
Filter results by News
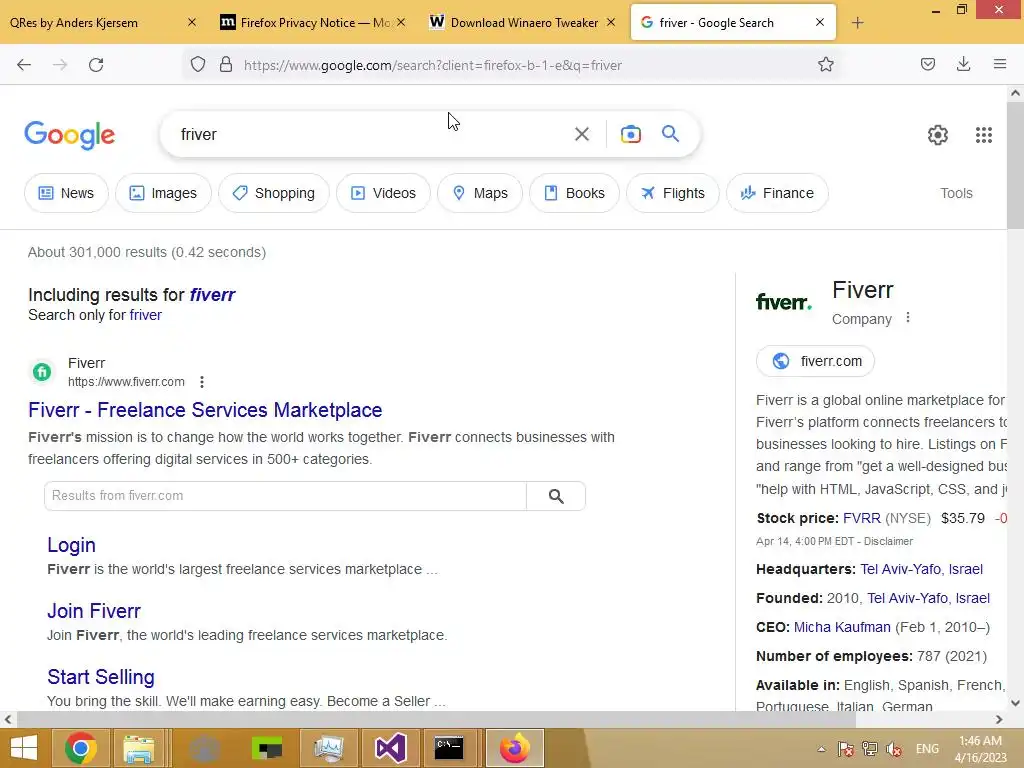click(x=66, y=193)
